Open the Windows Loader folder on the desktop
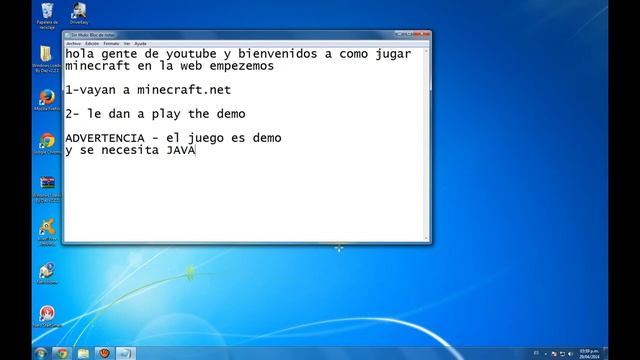This screenshot has height=360, width=640. (47, 59)
